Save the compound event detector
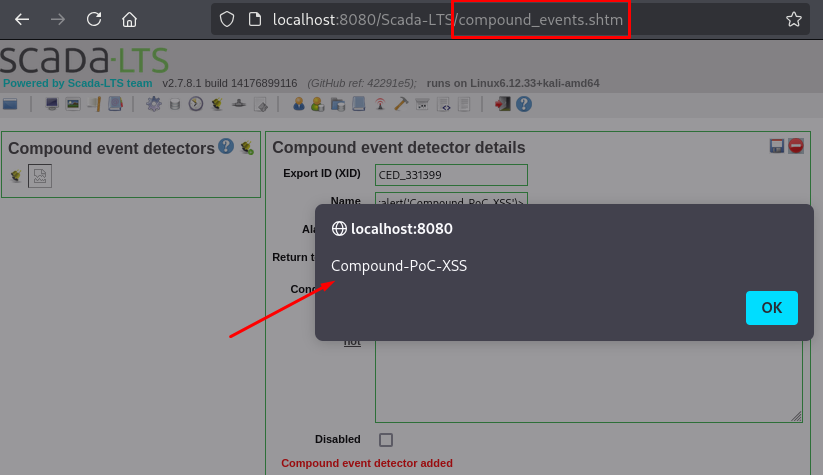This screenshot has height=475, width=823. 777,146
